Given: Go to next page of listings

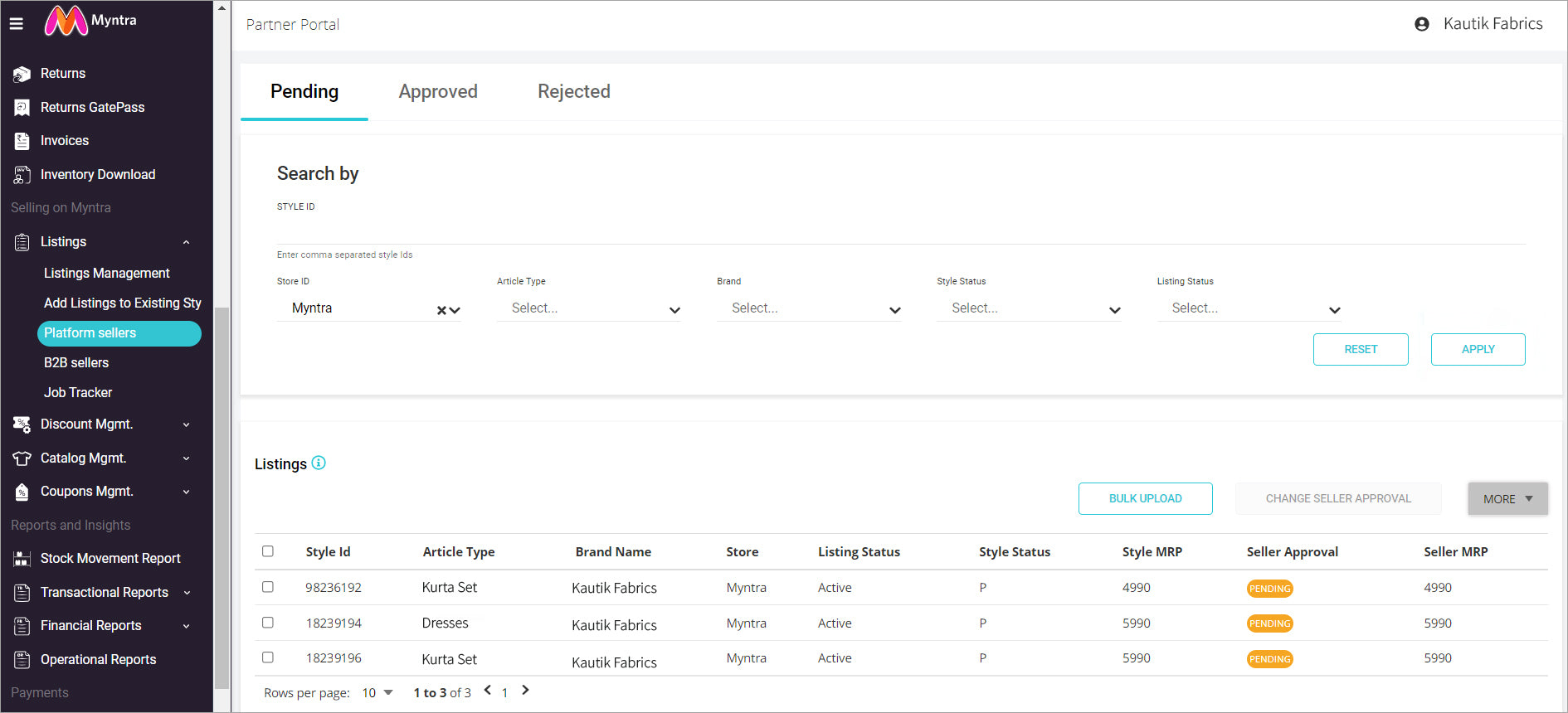Looking at the screenshot, I should click(x=525, y=690).
